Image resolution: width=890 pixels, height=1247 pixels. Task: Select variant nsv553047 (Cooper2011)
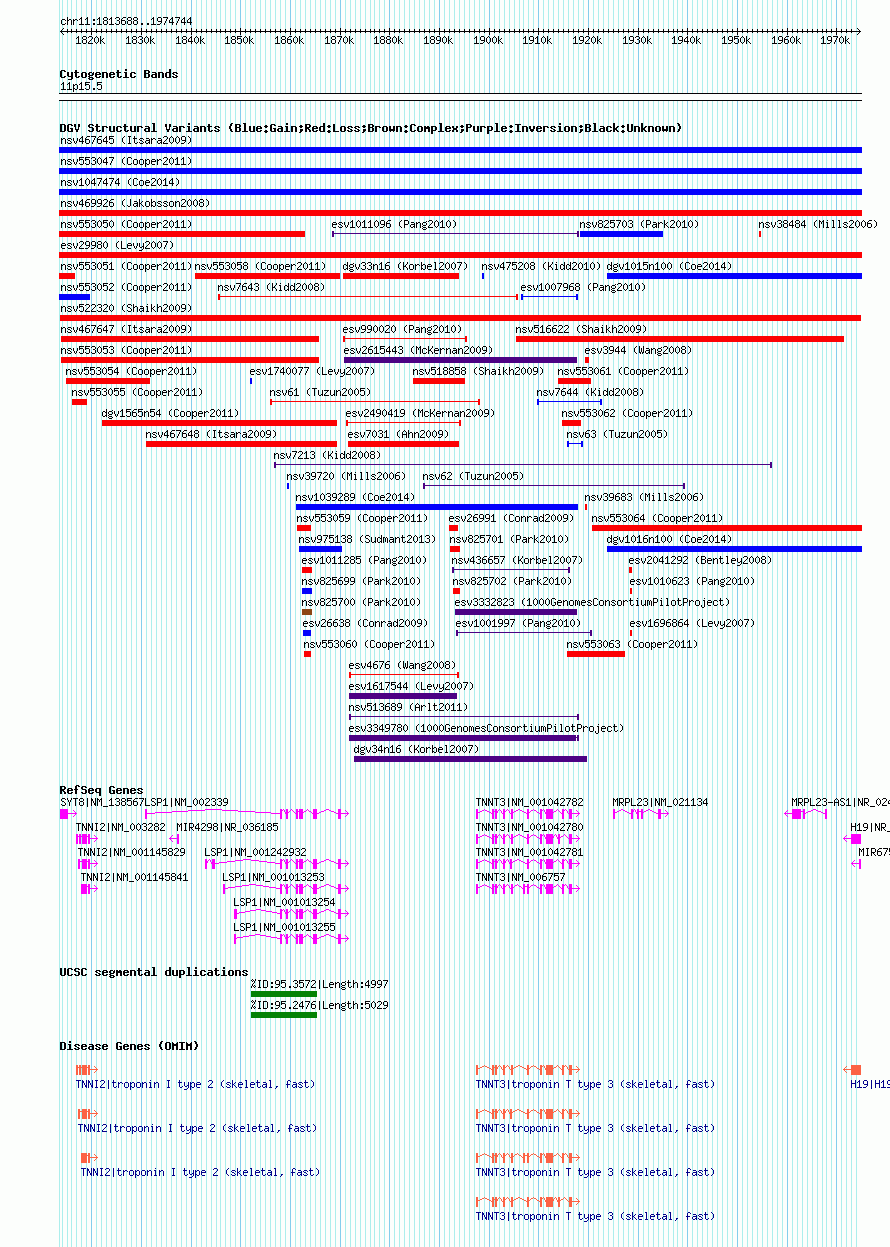[x=126, y=161]
